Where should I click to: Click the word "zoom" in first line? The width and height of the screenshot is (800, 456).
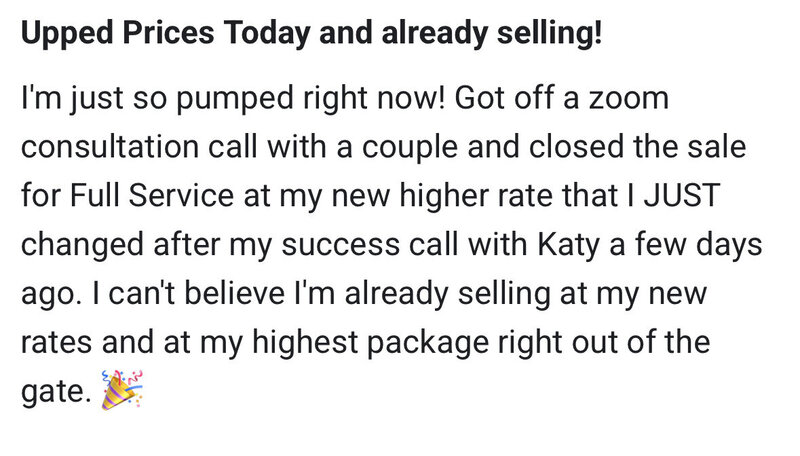point(627,101)
